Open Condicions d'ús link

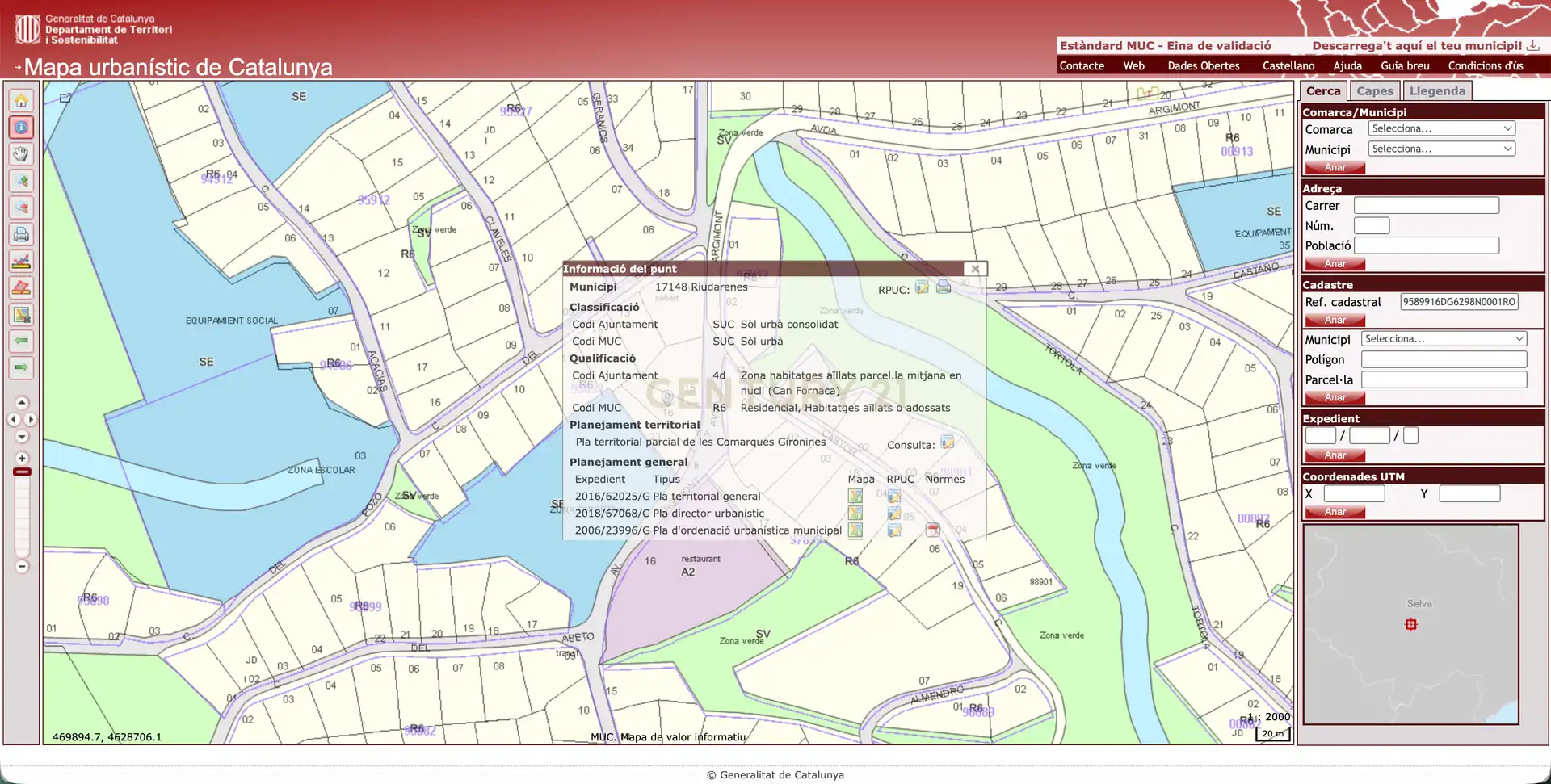pos(1486,66)
